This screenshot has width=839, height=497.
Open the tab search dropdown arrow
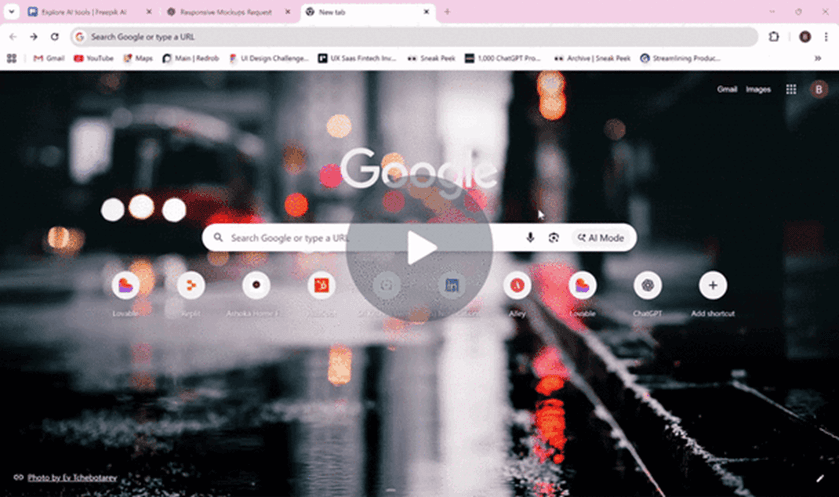click(11, 11)
